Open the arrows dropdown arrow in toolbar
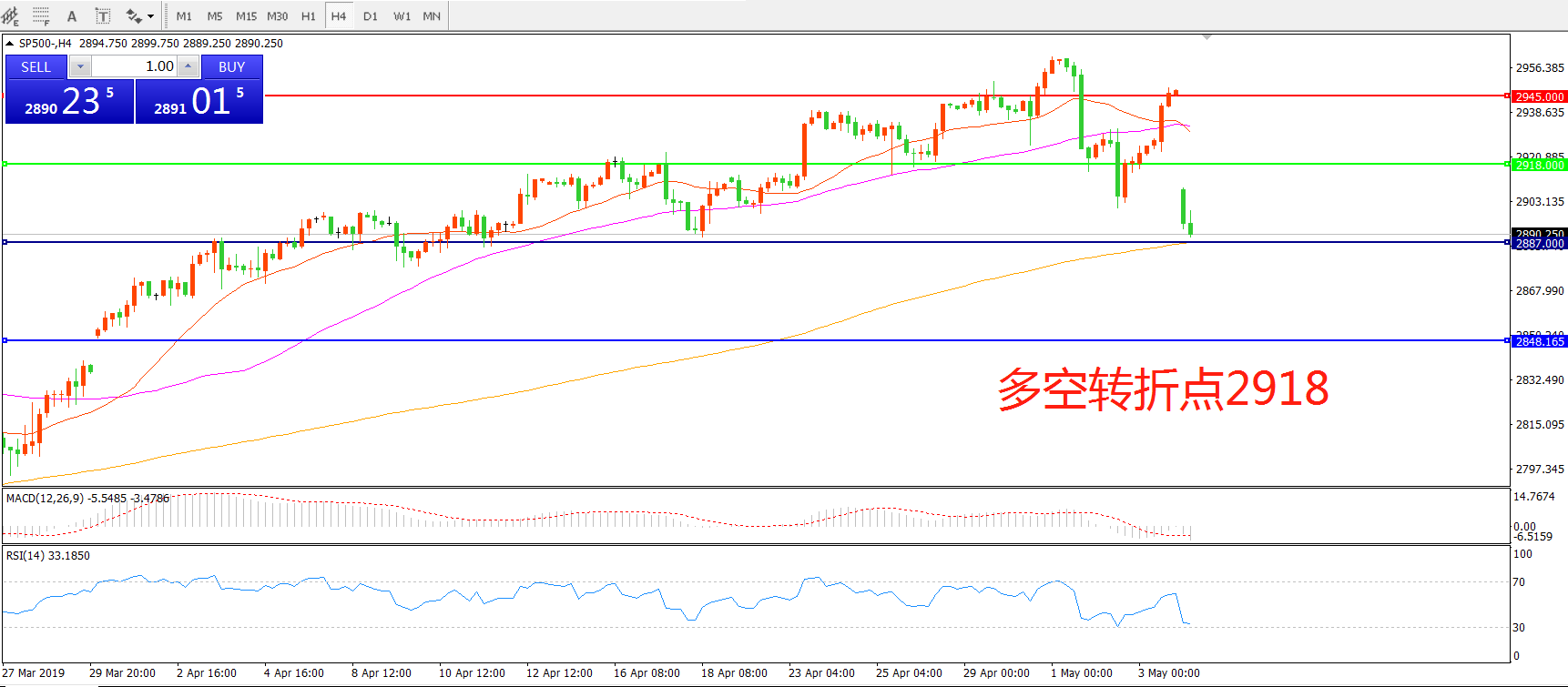The image size is (1568, 687). [150, 16]
